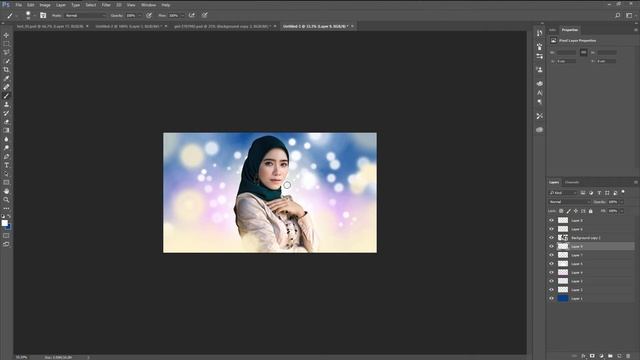
Task: Click the brush Opacity value field
Action: click(131, 16)
